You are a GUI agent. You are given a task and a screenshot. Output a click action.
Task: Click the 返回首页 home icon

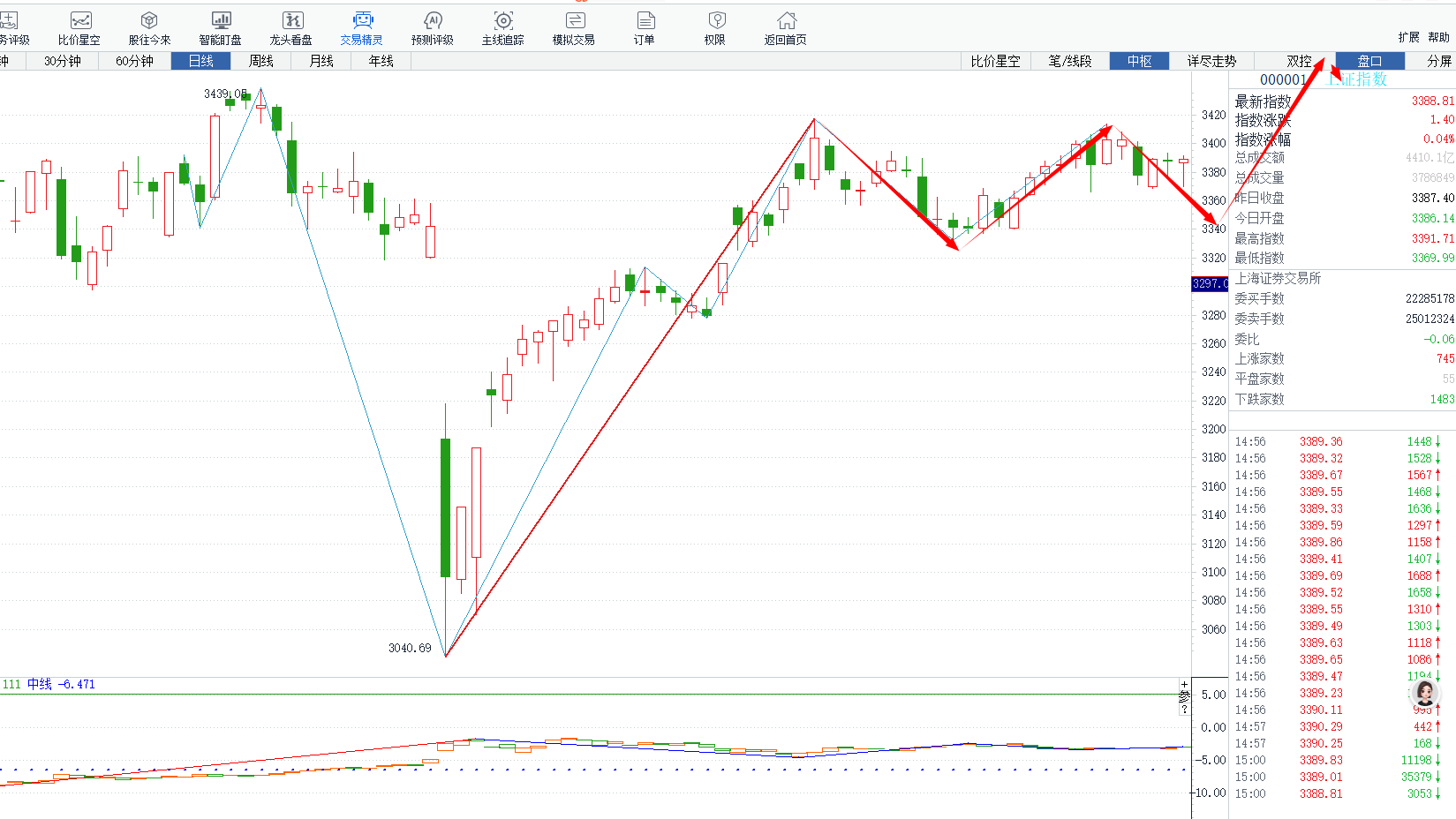786,21
